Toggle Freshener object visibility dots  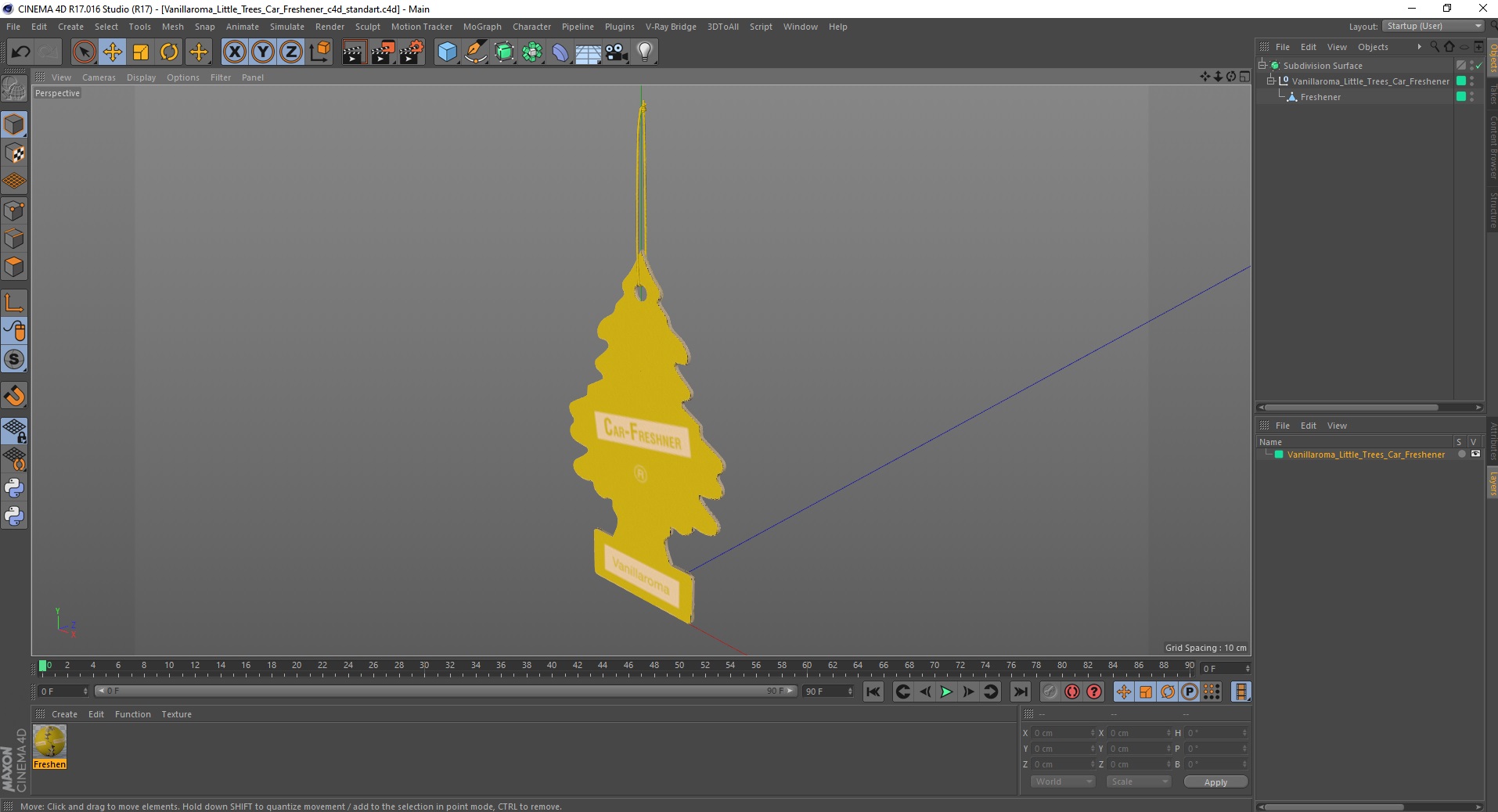point(1472,97)
